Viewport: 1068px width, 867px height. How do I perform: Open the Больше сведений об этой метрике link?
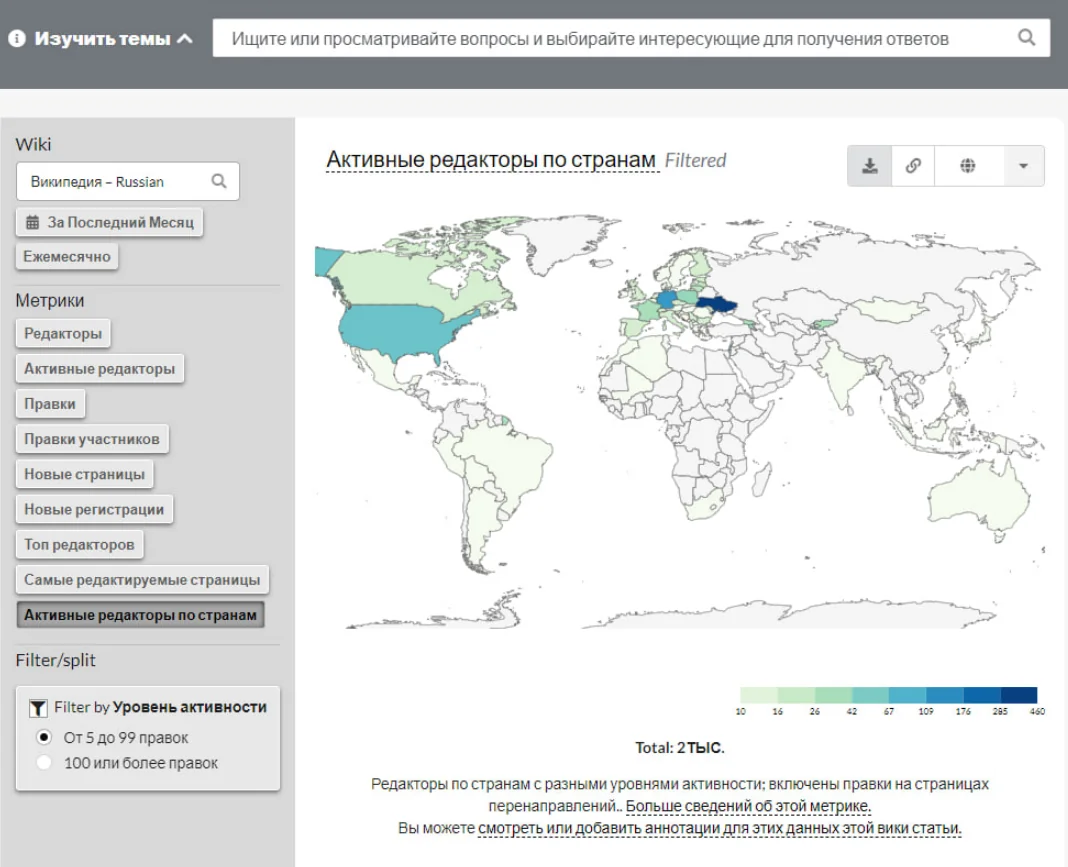click(748, 806)
